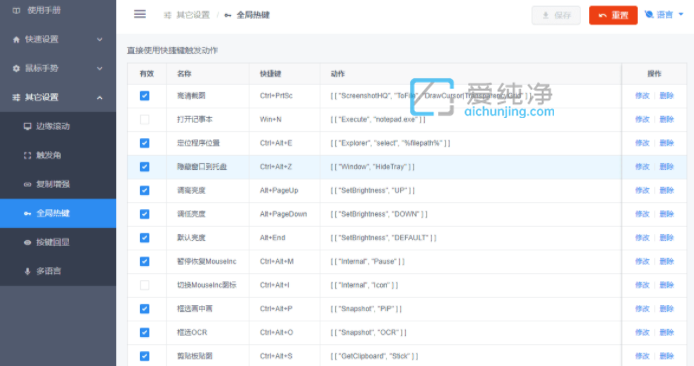694x366 pixels.
Task: Click 删除 for the 打开记事本 row
Action: tap(667, 119)
